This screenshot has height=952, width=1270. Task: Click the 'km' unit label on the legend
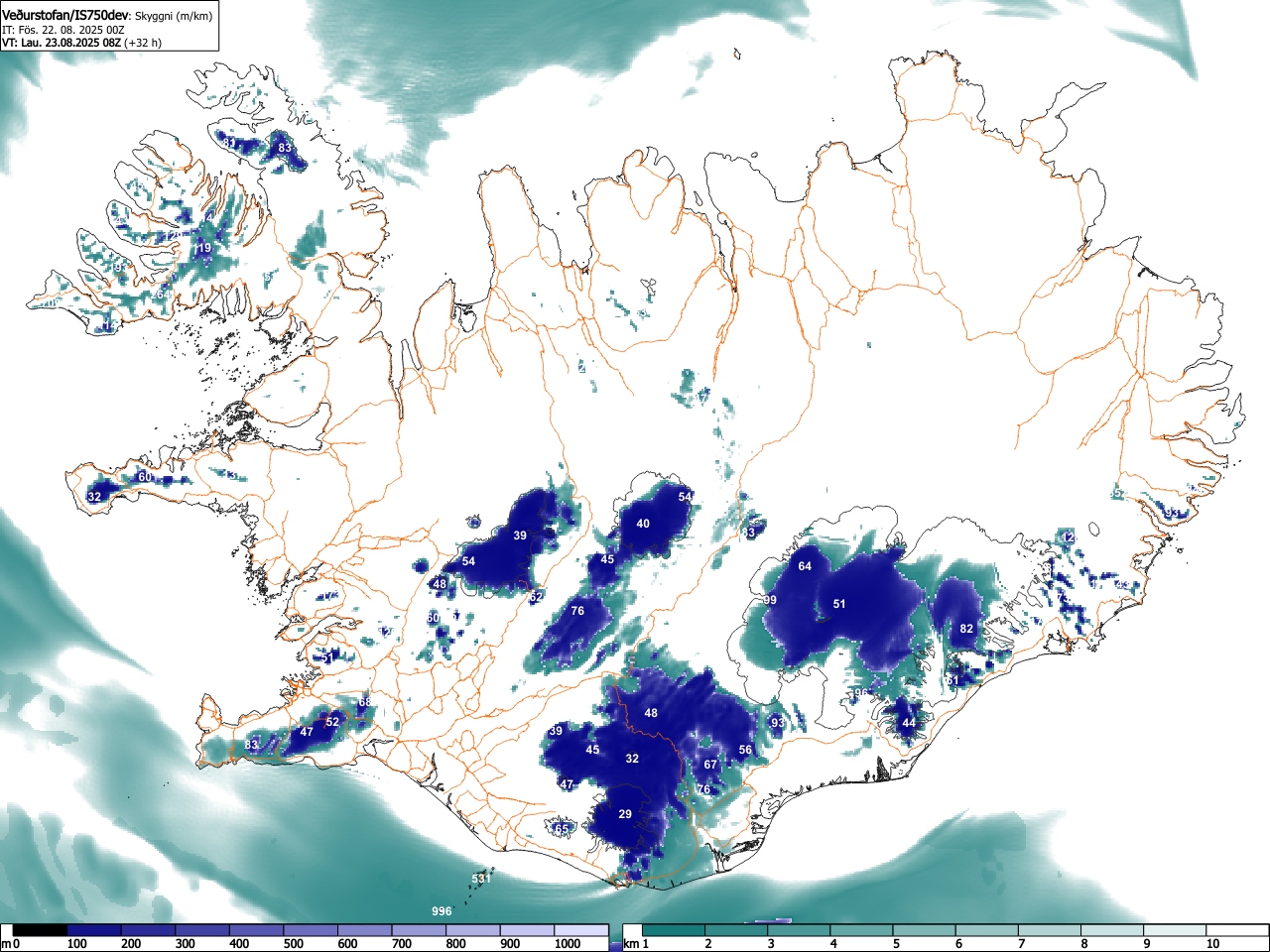[x=631, y=944]
